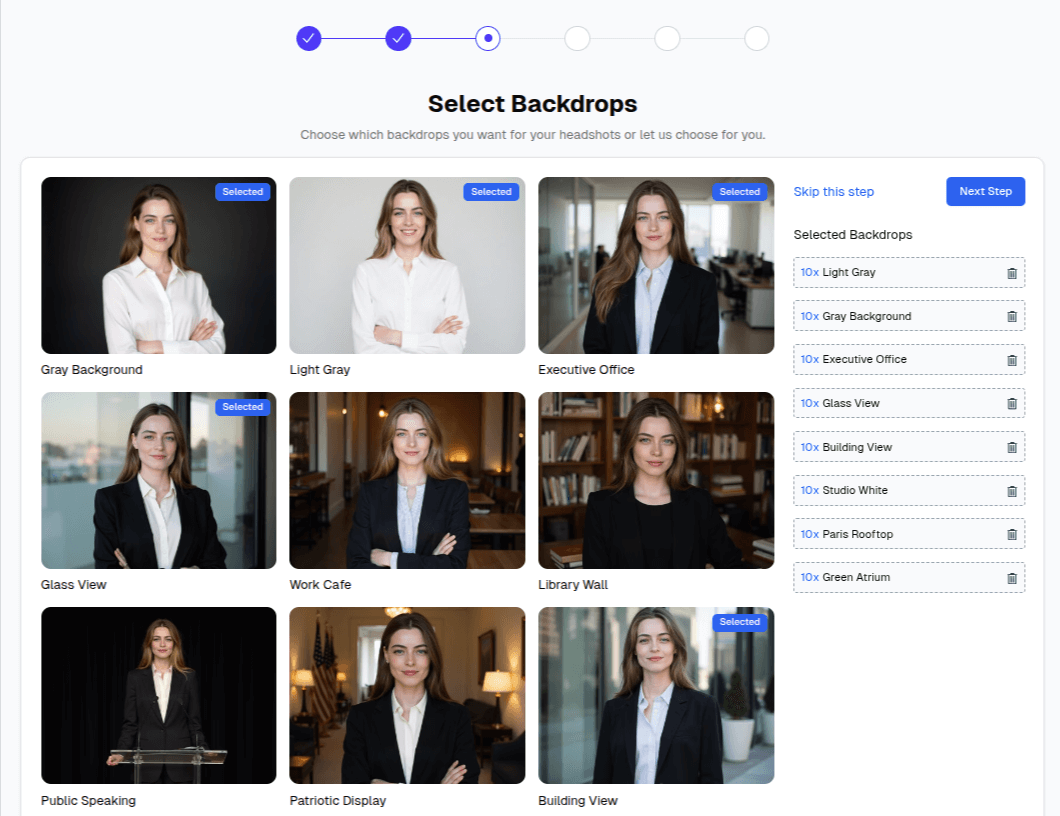1060x816 pixels.
Task: Jump to the sixth step circle
Action: coord(756,39)
